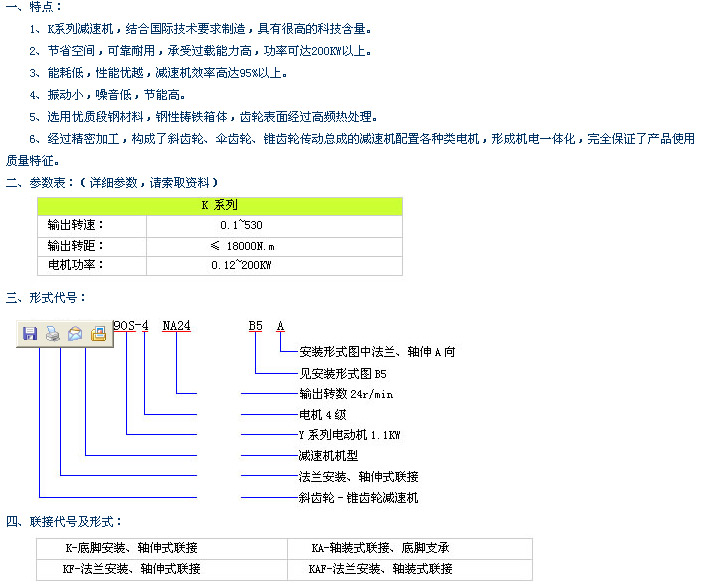
Task: Click the green 'K 系列' table header
Action: click(220, 205)
